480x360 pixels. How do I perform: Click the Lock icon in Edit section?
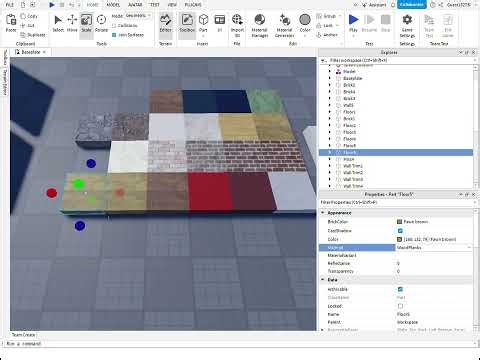(319, 25)
